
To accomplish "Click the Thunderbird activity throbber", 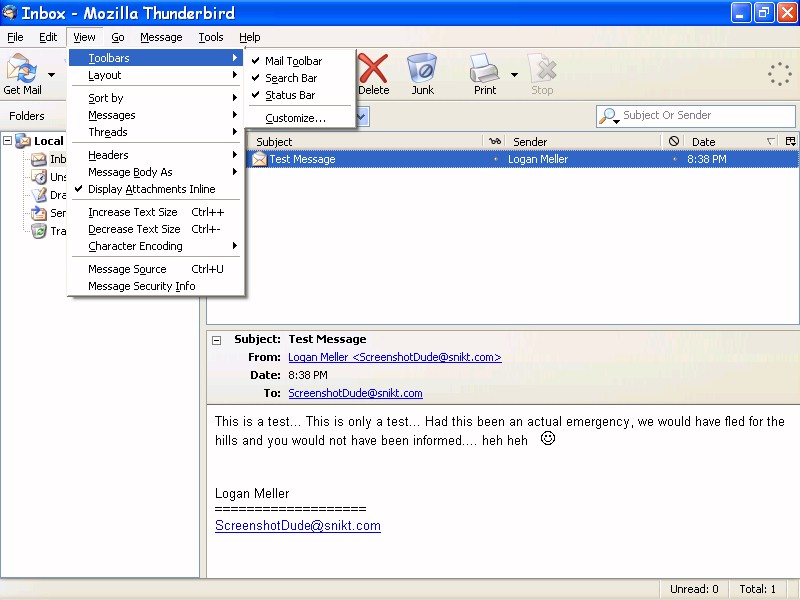I will [780, 74].
